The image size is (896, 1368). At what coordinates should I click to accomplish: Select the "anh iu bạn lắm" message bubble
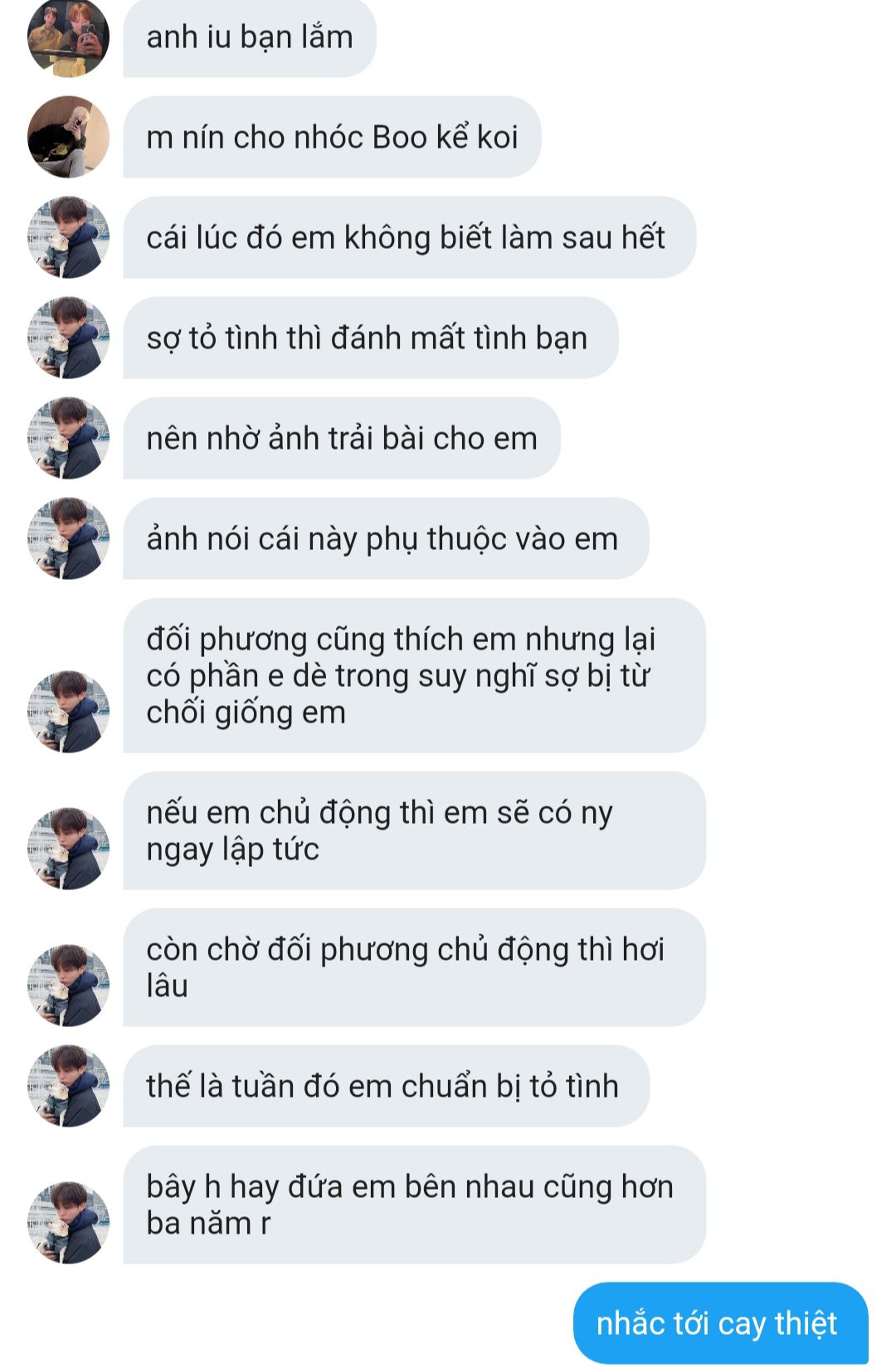click(250, 38)
